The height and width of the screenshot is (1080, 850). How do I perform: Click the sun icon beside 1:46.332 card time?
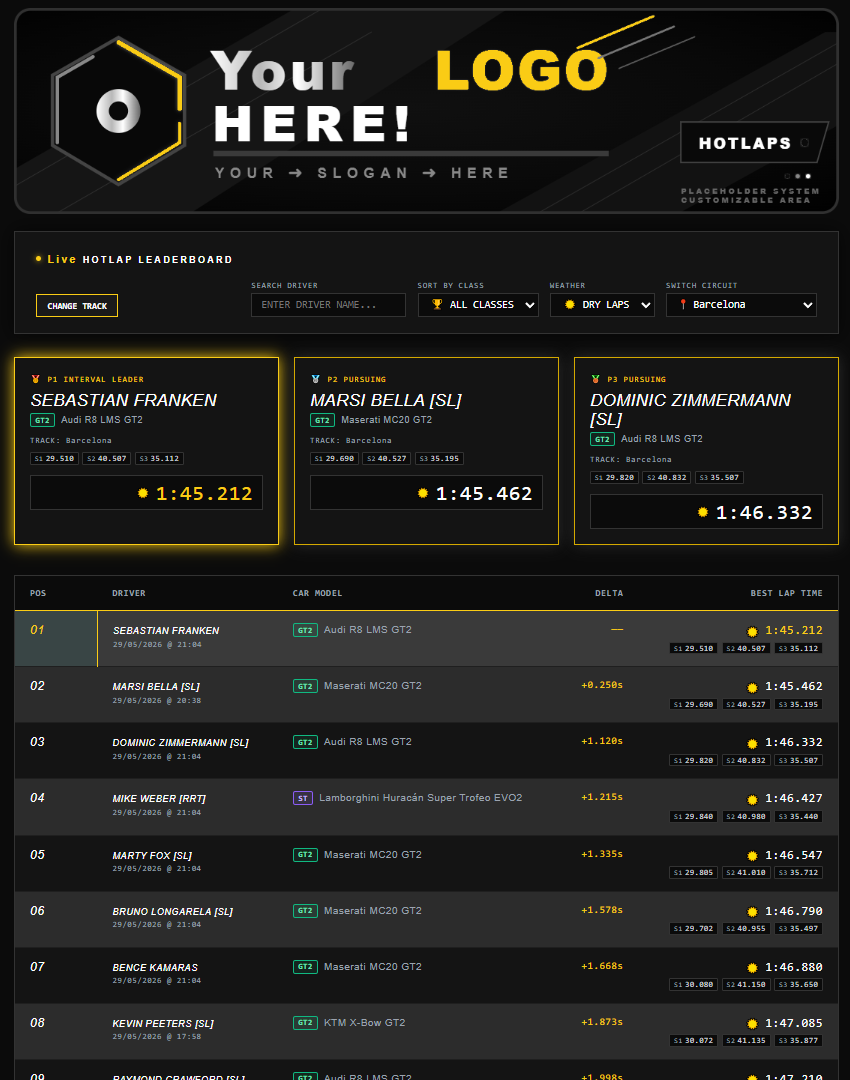(x=703, y=512)
